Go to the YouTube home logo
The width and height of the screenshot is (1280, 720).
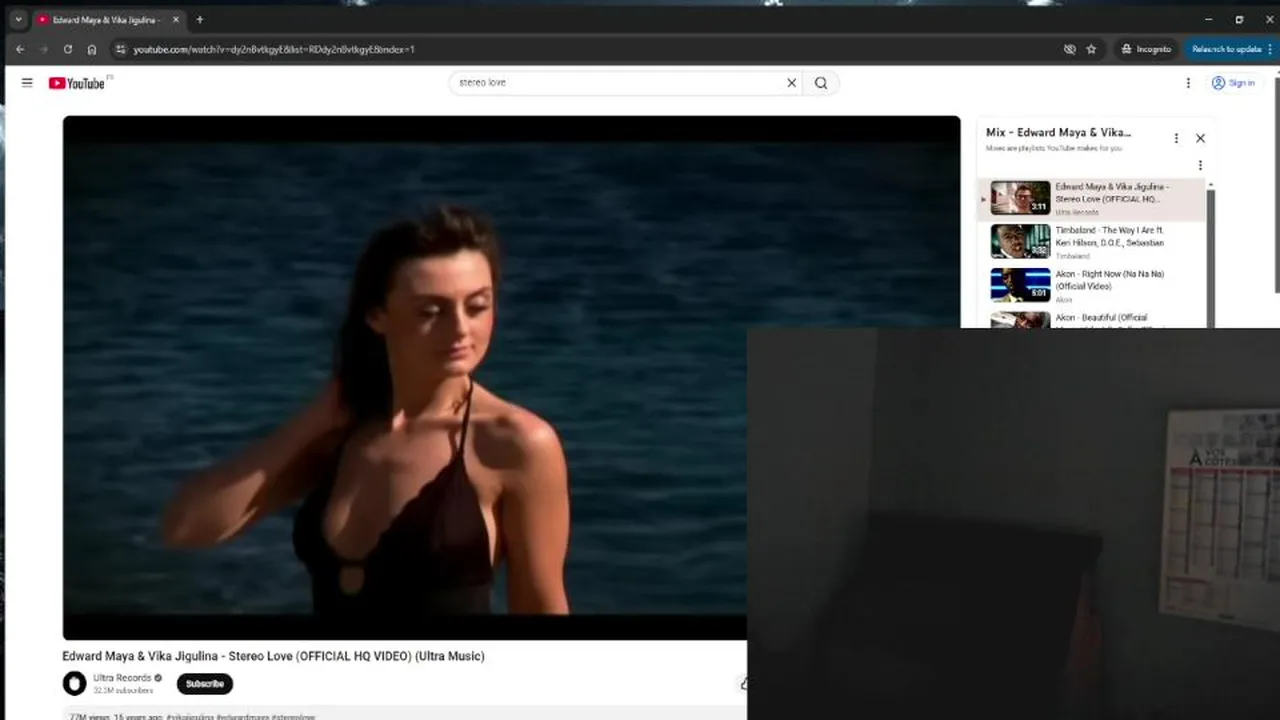tap(77, 83)
